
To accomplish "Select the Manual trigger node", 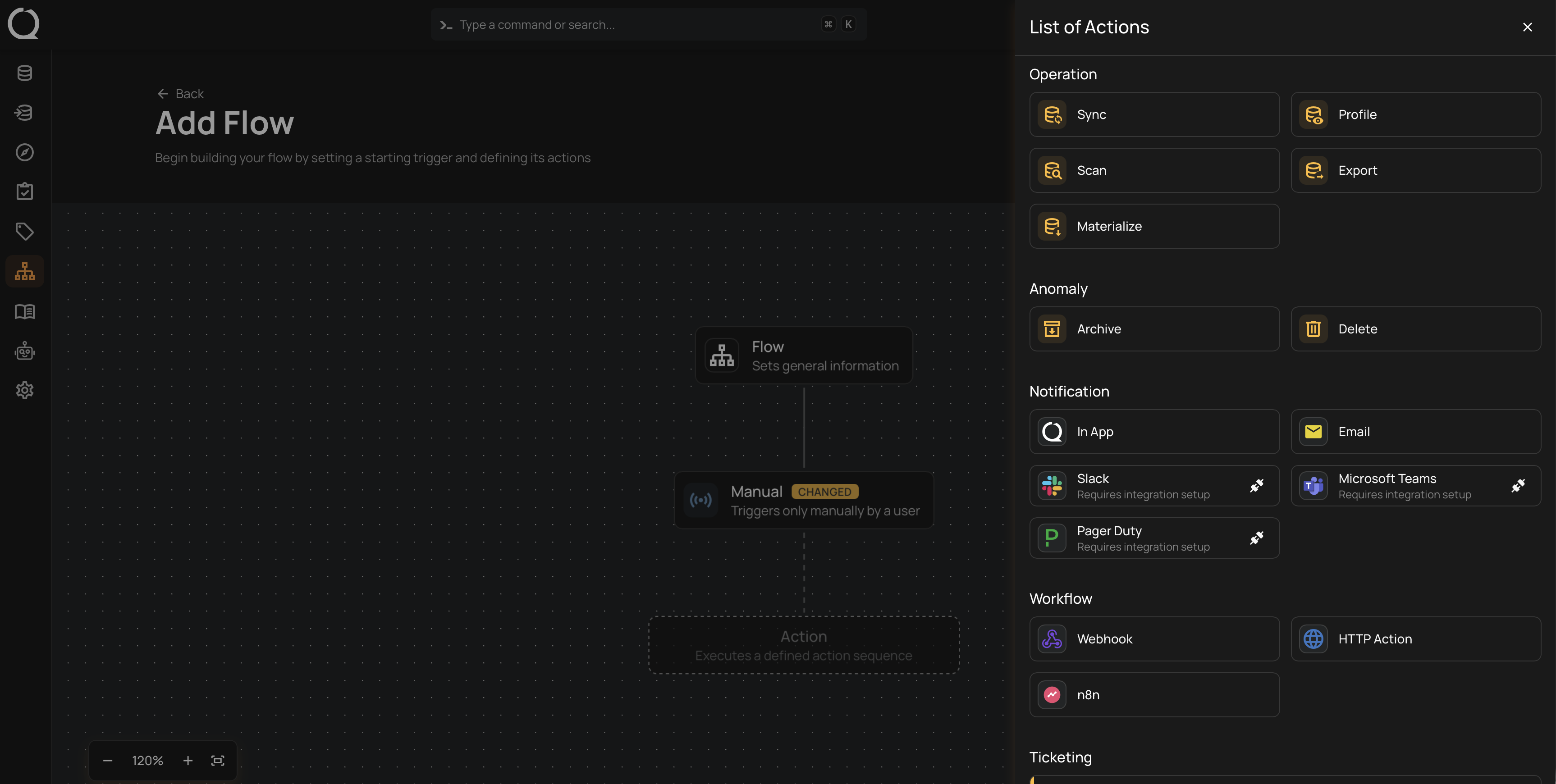I will 803,500.
